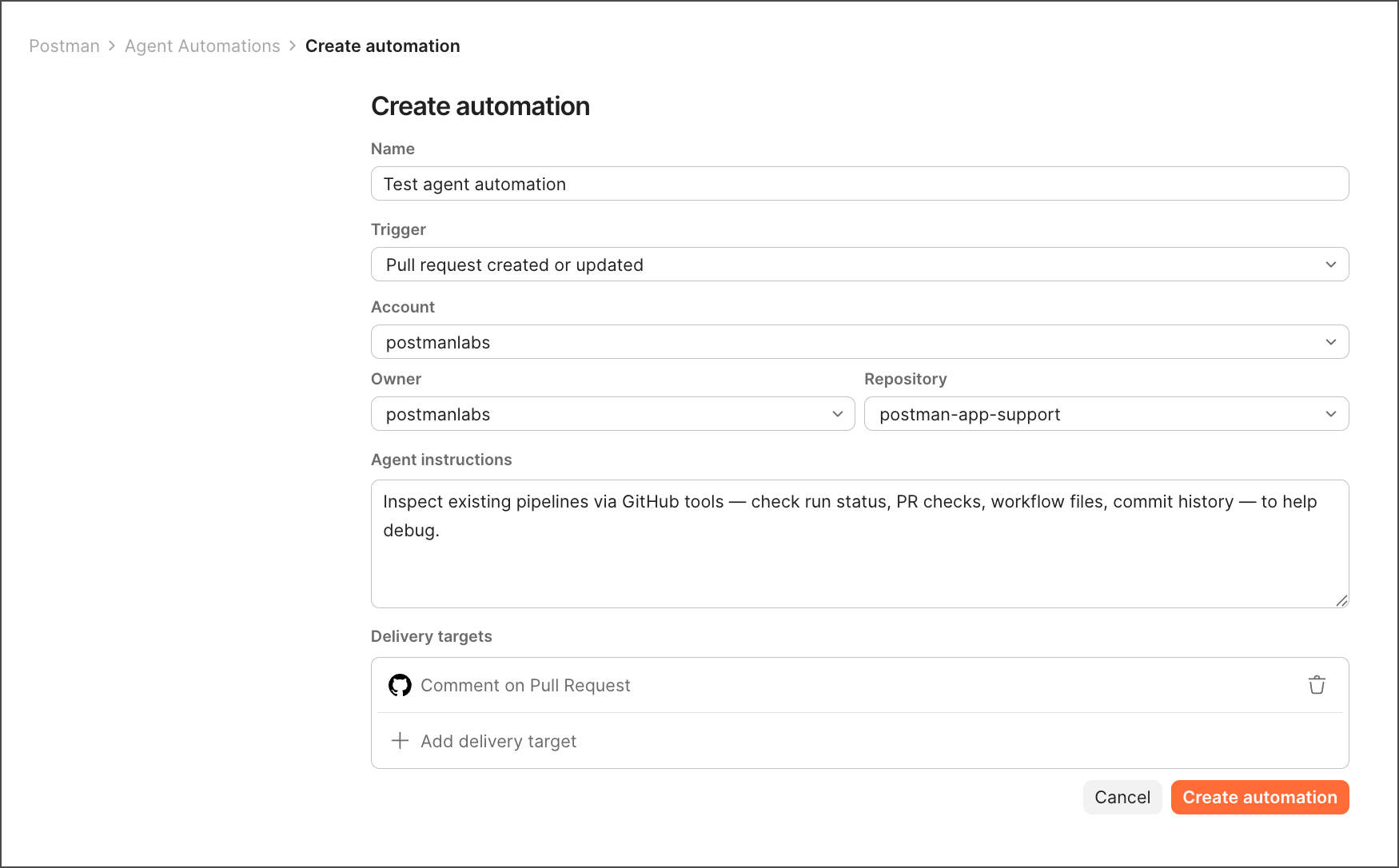Click the Repository field label
The width and height of the screenshot is (1399, 868).
pos(906,379)
